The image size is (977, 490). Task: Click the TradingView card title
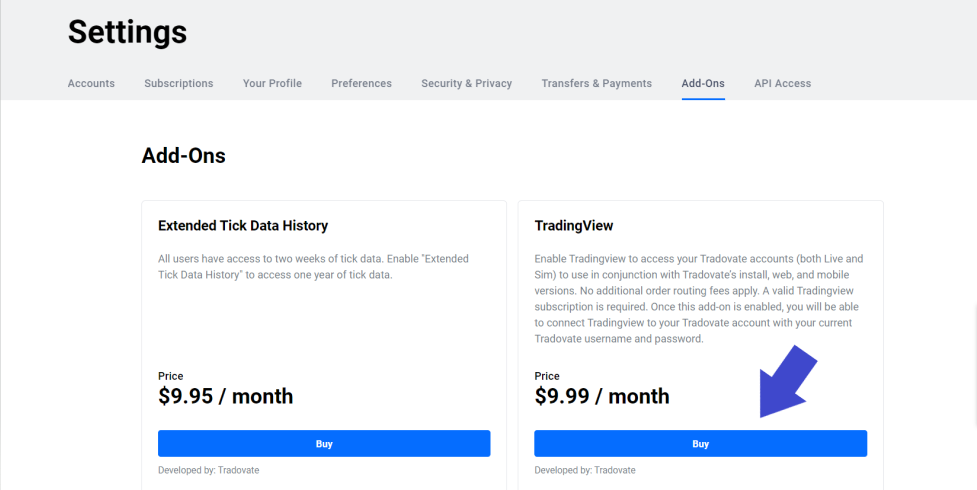coord(574,226)
